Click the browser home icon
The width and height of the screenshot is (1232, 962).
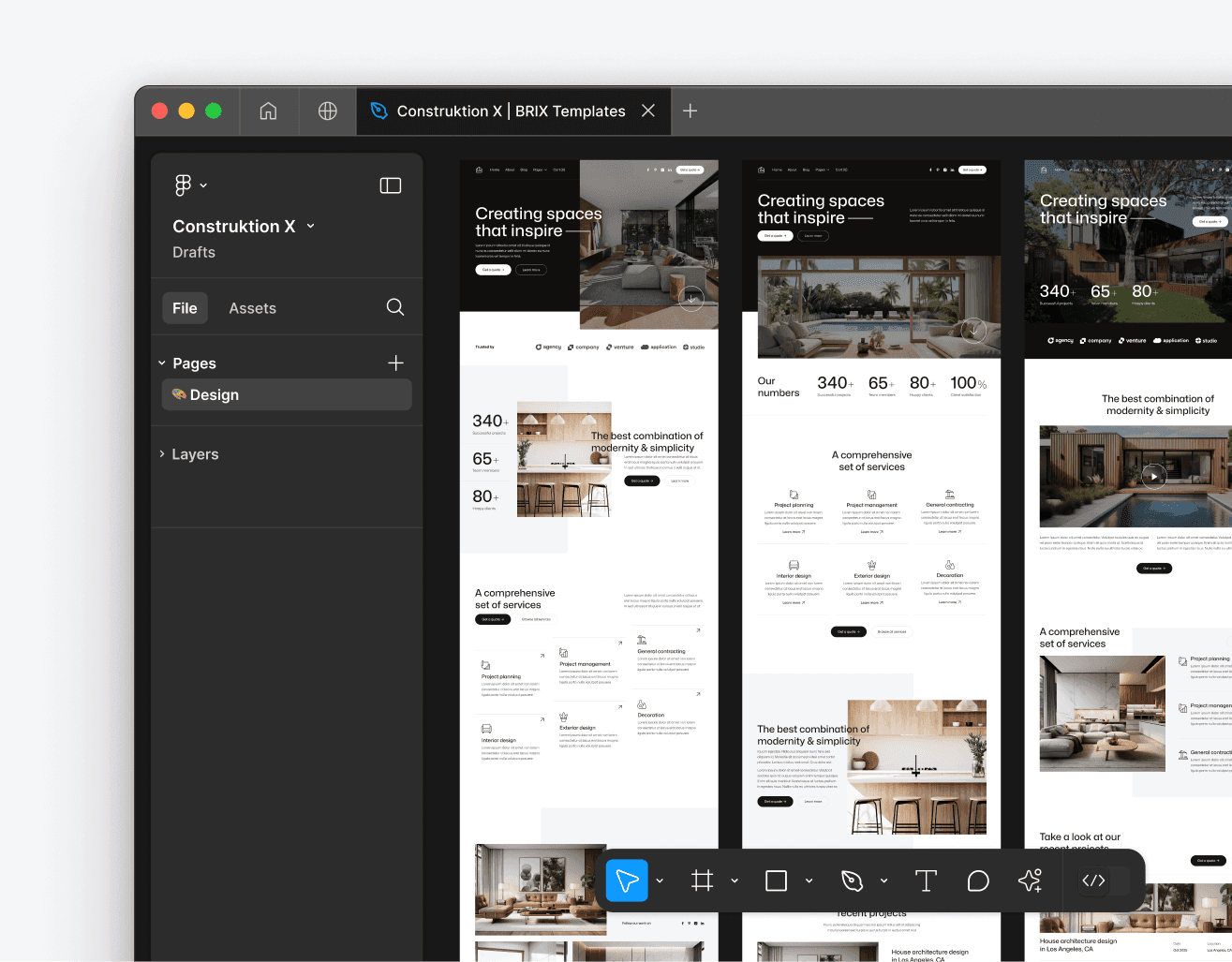pos(268,111)
